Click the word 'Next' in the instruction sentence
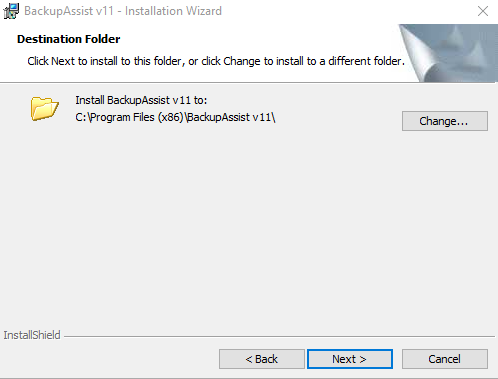 click(x=63, y=61)
